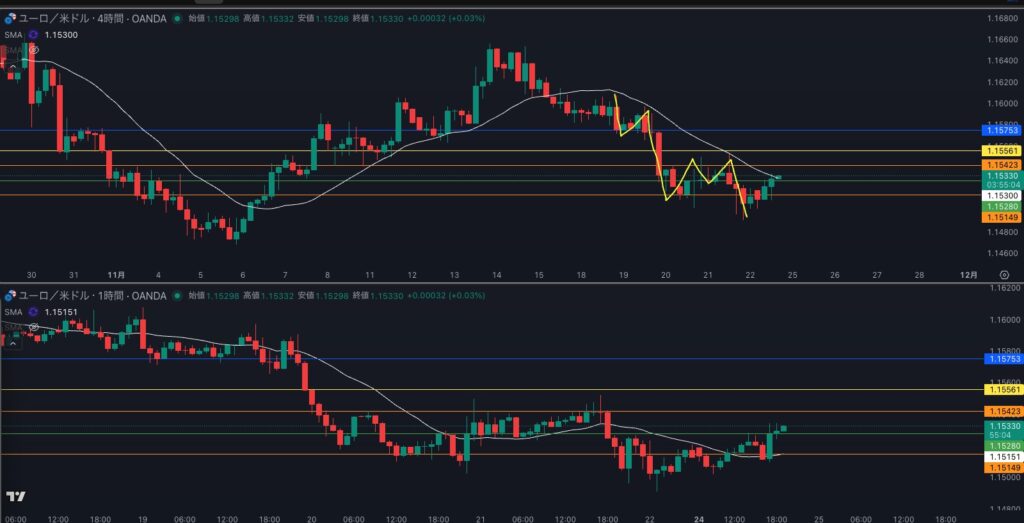Click the 11月 date label on time axis

115,274
